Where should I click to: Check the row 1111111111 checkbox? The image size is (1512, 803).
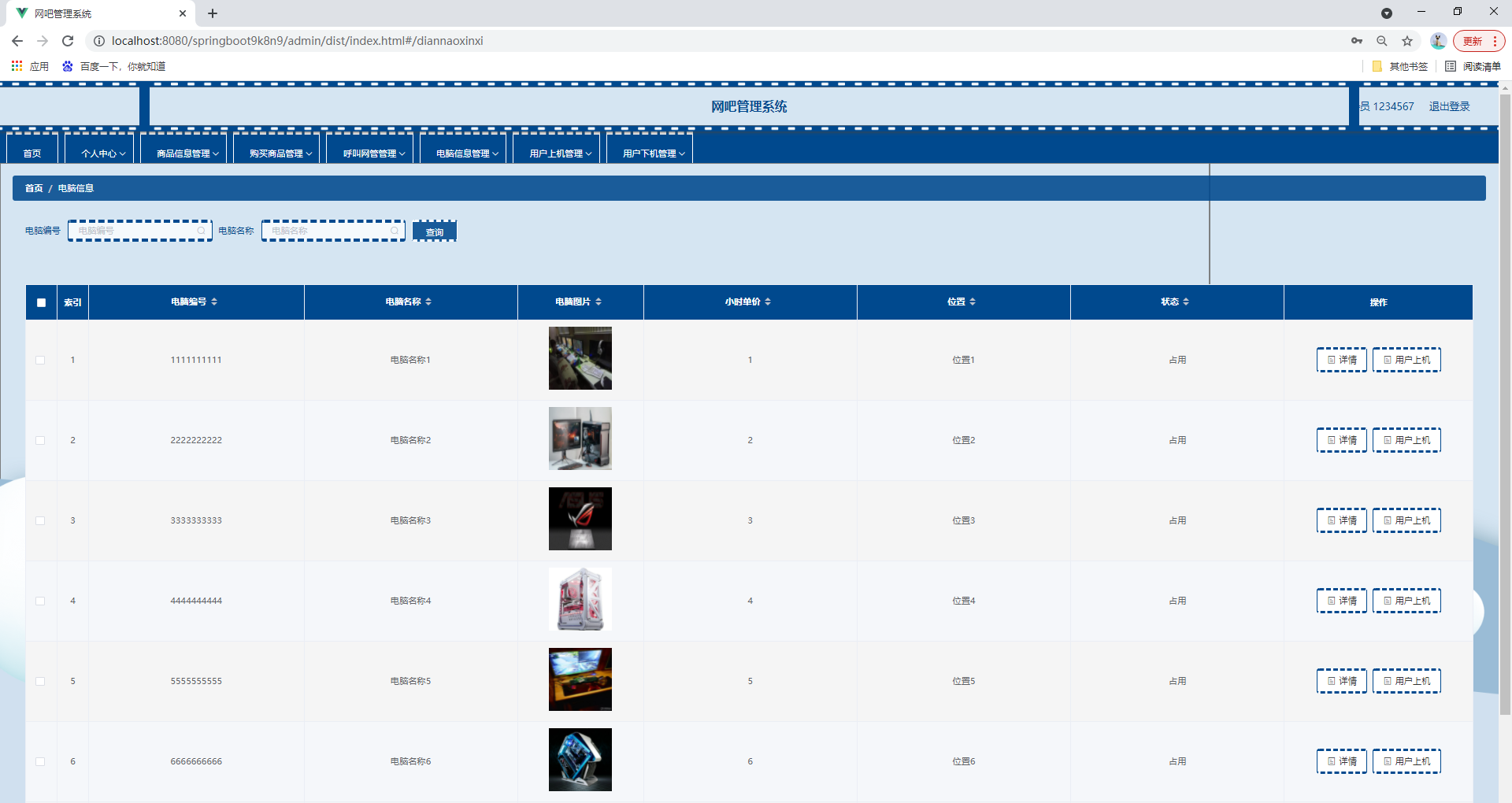click(40, 360)
